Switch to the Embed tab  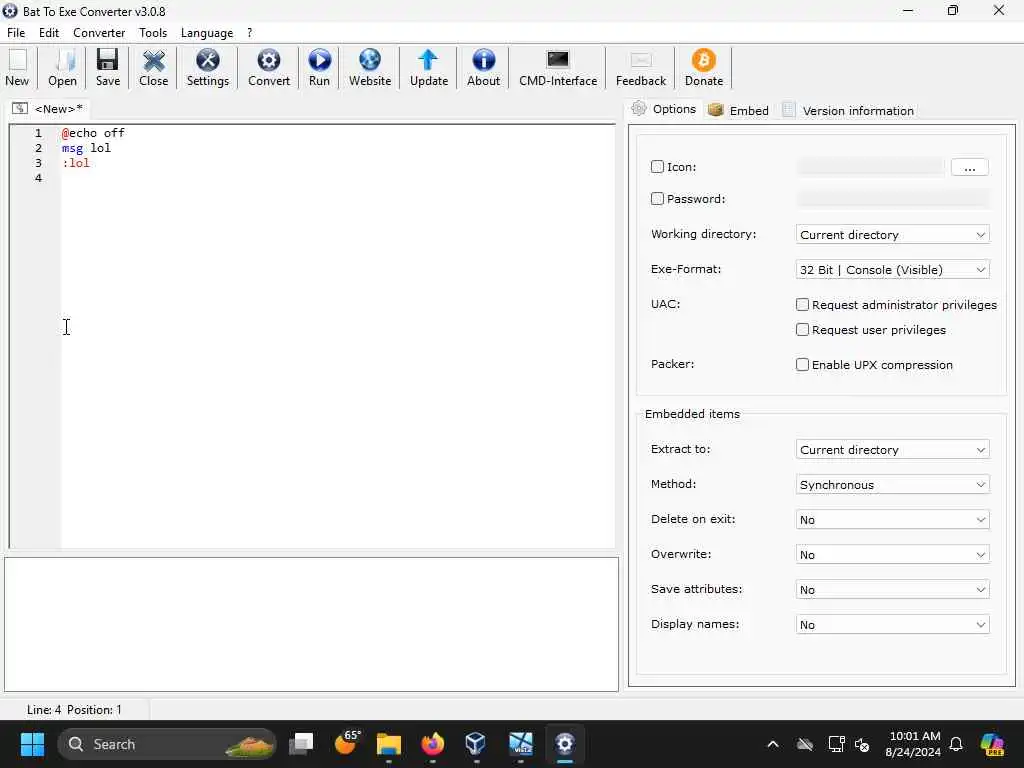pos(739,110)
